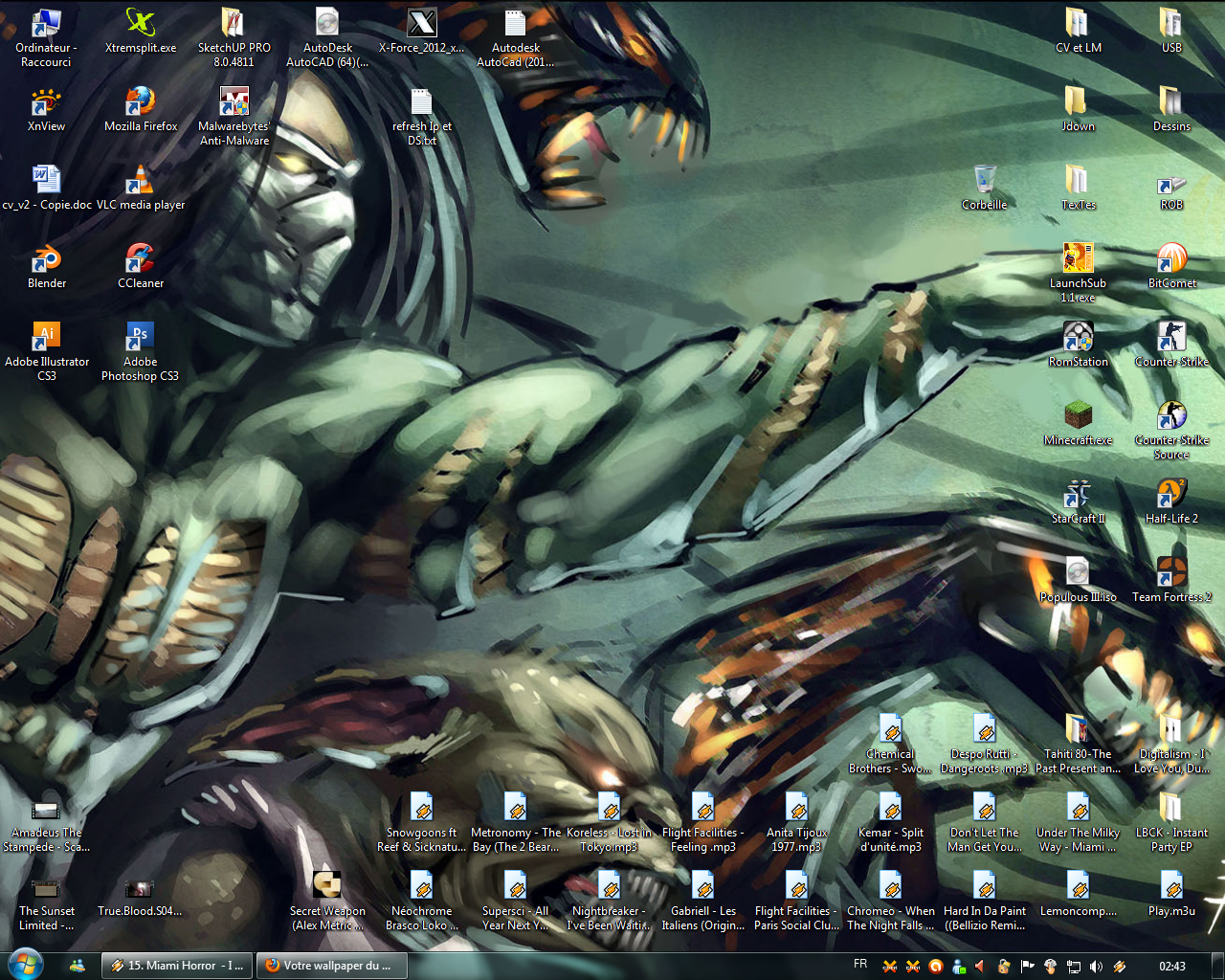Launch the Counter Strike shortcut (not Source)
The width and height of the screenshot is (1225, 980).
[x=1171, y=345]
